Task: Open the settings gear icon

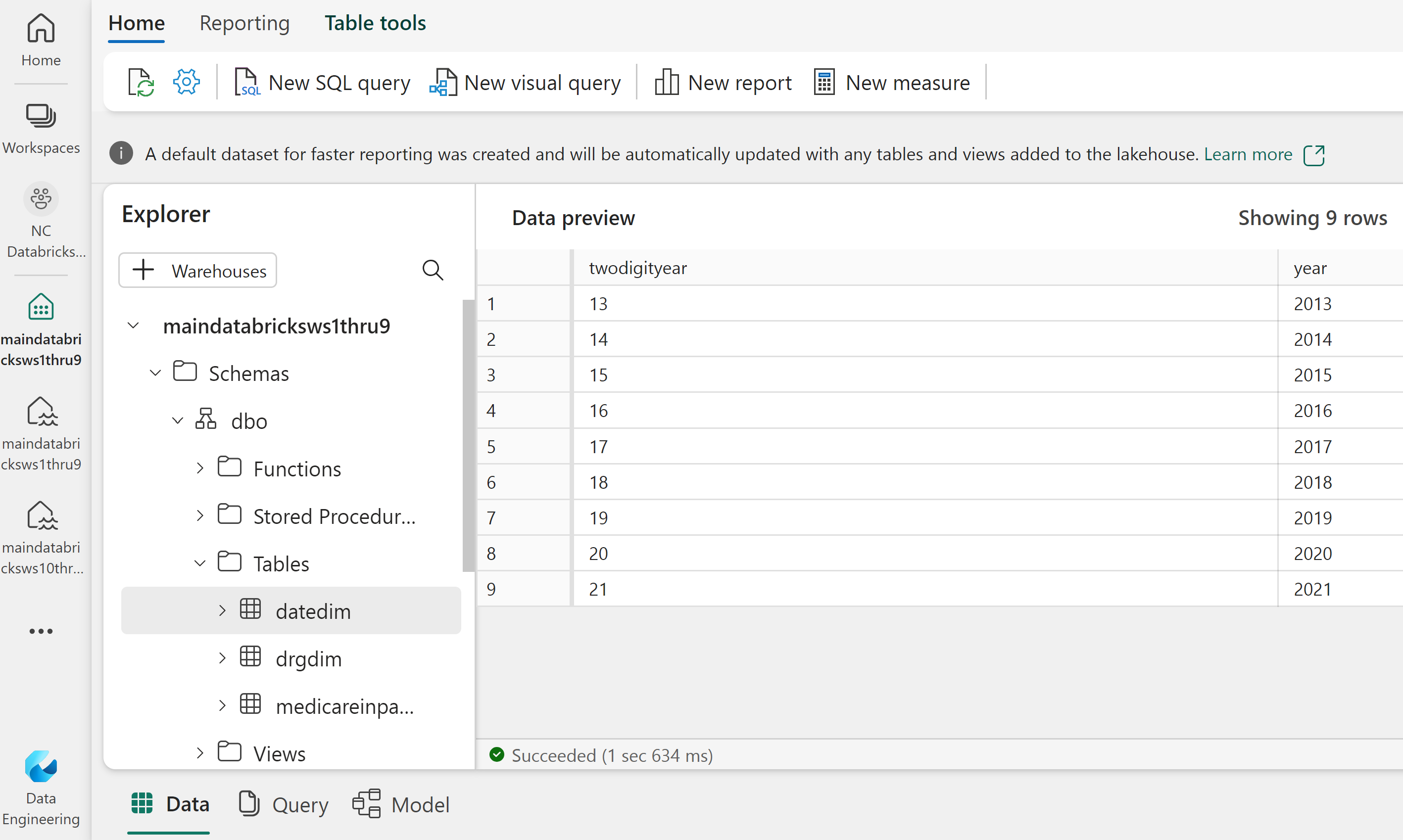Action: 186,83
